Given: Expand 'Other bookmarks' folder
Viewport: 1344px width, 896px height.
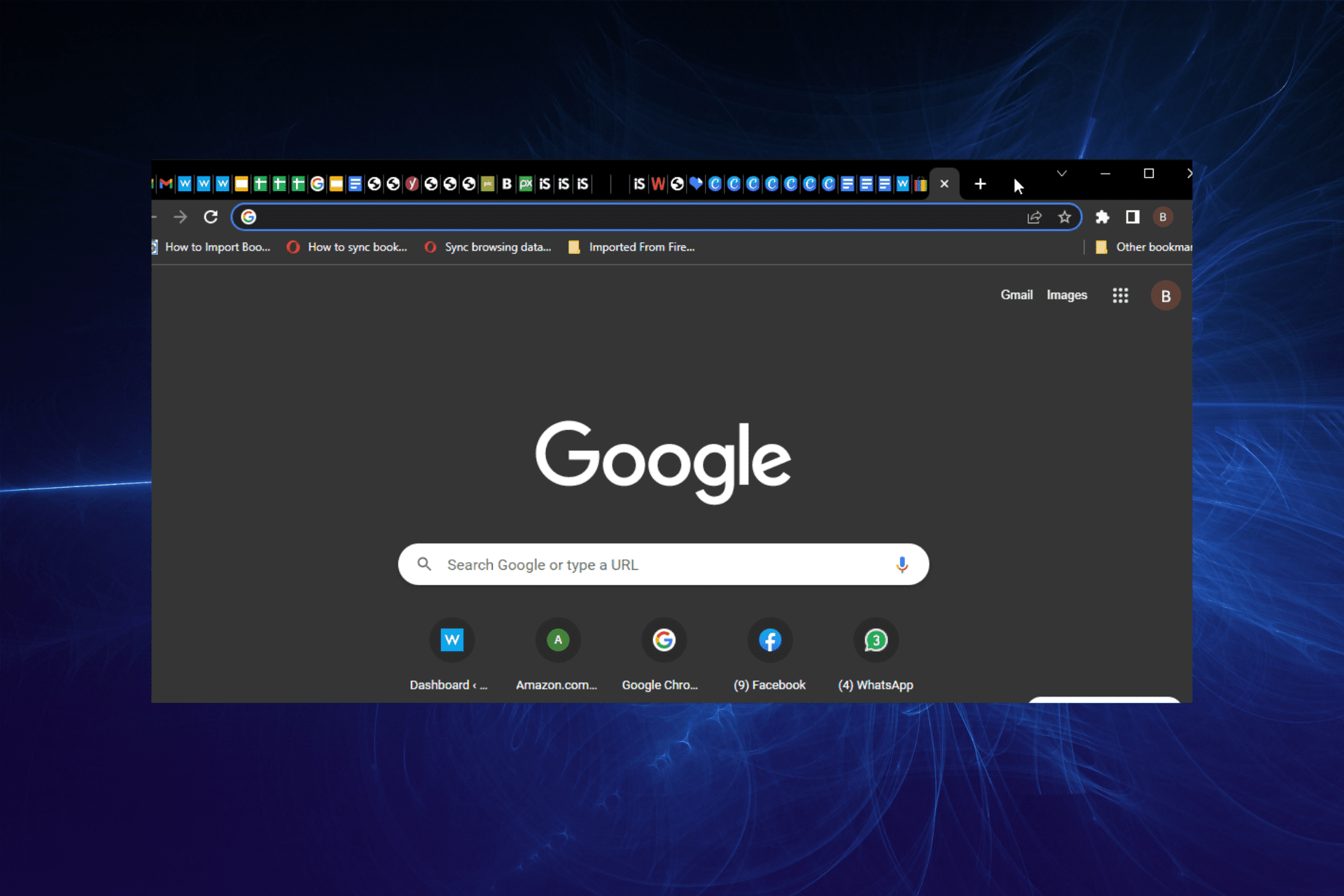Looking at the screenshot, I should (x=1144, y=247).
